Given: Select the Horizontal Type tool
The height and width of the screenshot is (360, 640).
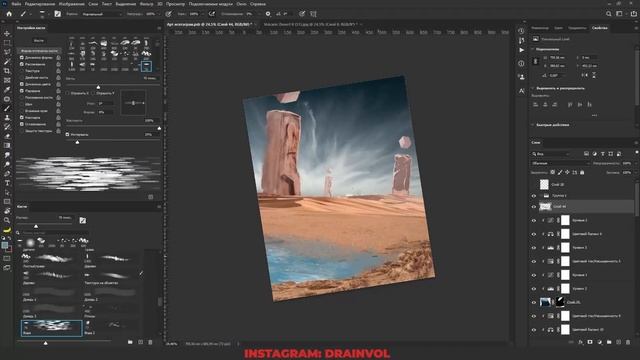Looking at the screenshot, I should point(7,183).
